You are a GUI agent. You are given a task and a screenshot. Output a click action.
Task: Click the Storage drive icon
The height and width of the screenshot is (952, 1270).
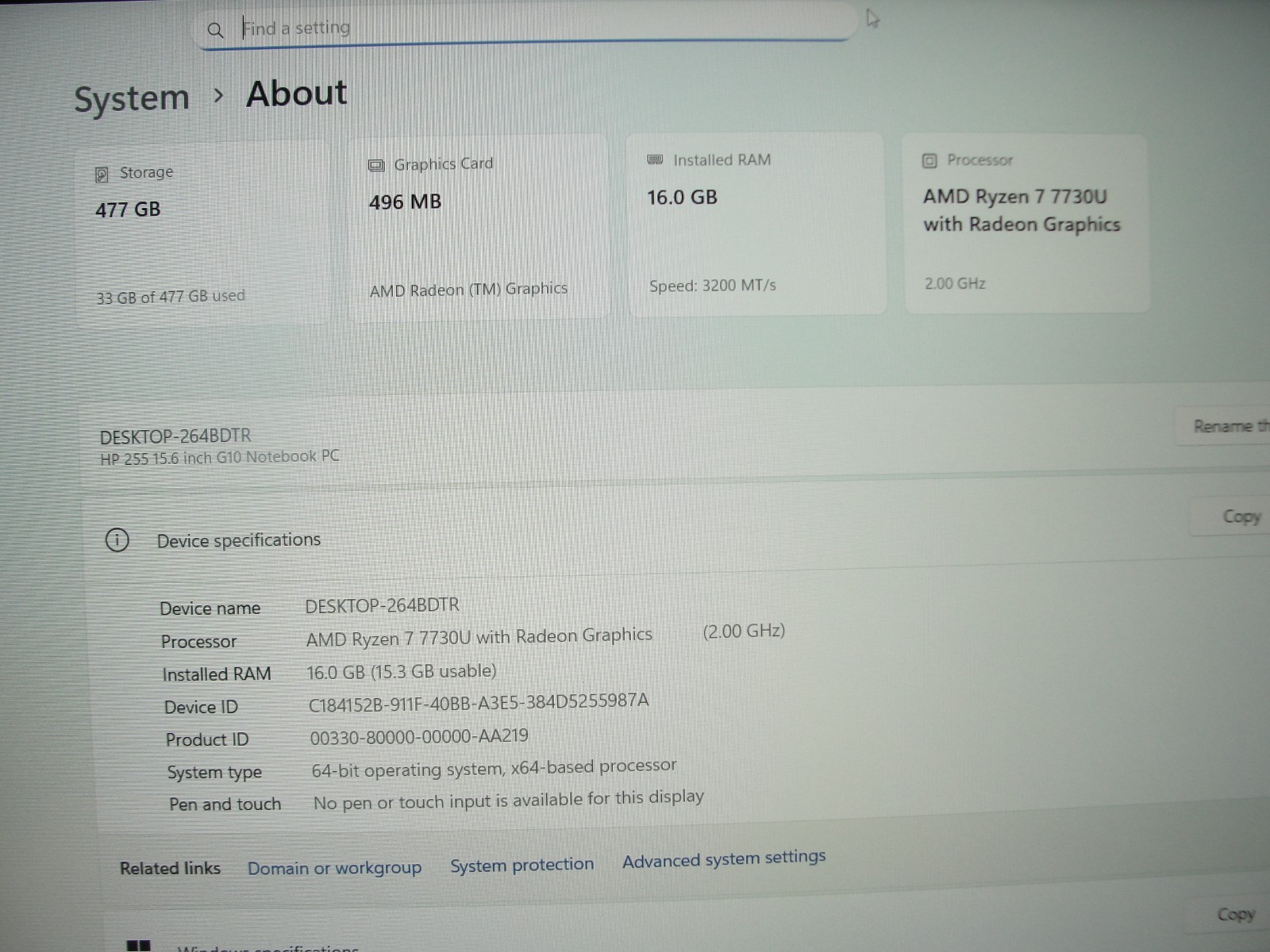click(x=102, y=175)
